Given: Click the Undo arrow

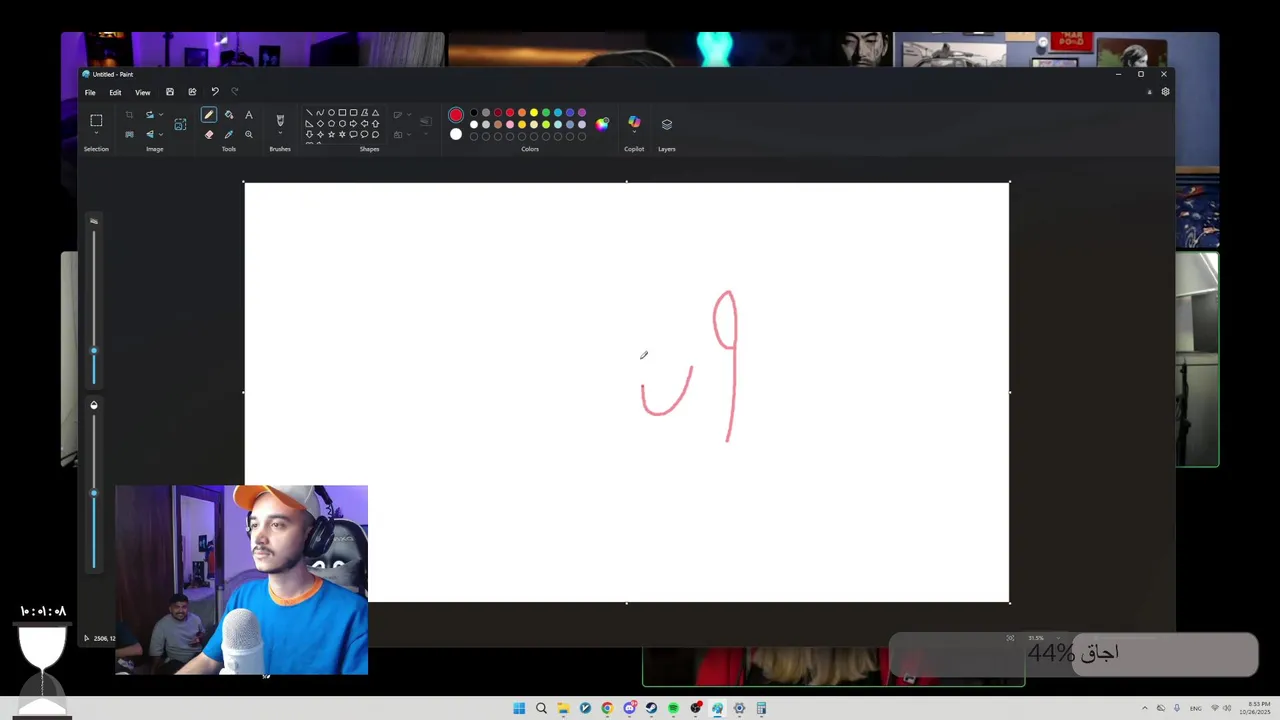Looking at the screenshot, I should [214, 92].
